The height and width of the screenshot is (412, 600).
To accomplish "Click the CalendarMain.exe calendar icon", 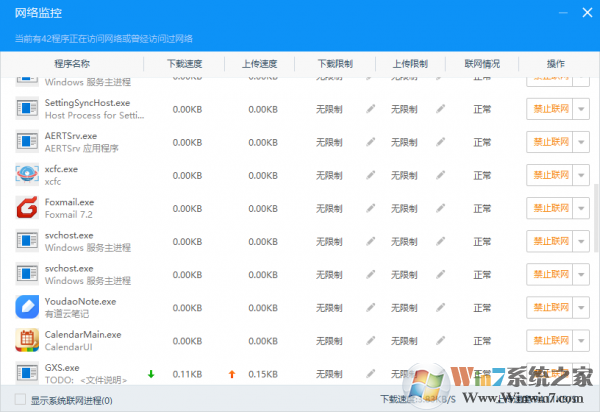I will [x=27, y=340].
